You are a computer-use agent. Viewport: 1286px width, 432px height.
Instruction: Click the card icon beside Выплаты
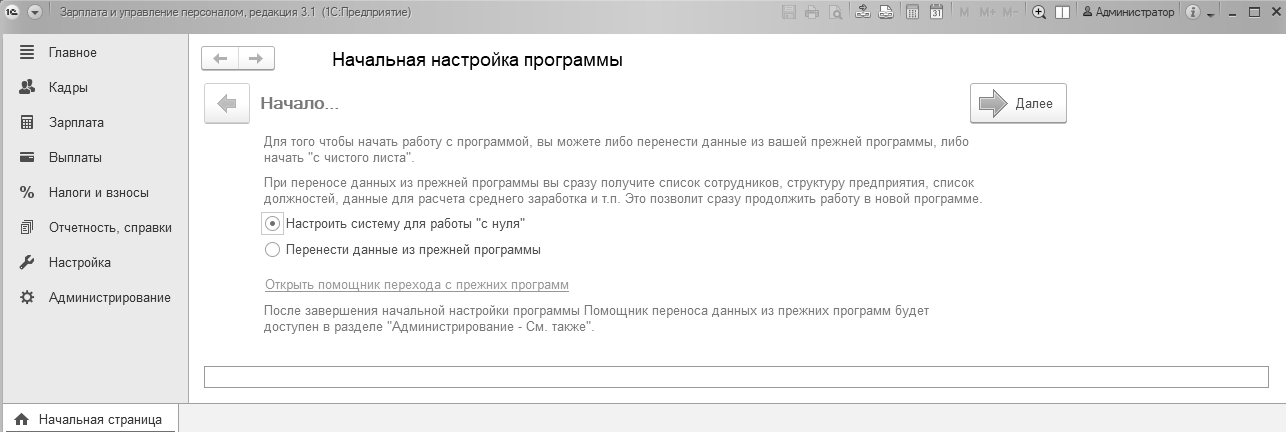(x=27, y=157)
